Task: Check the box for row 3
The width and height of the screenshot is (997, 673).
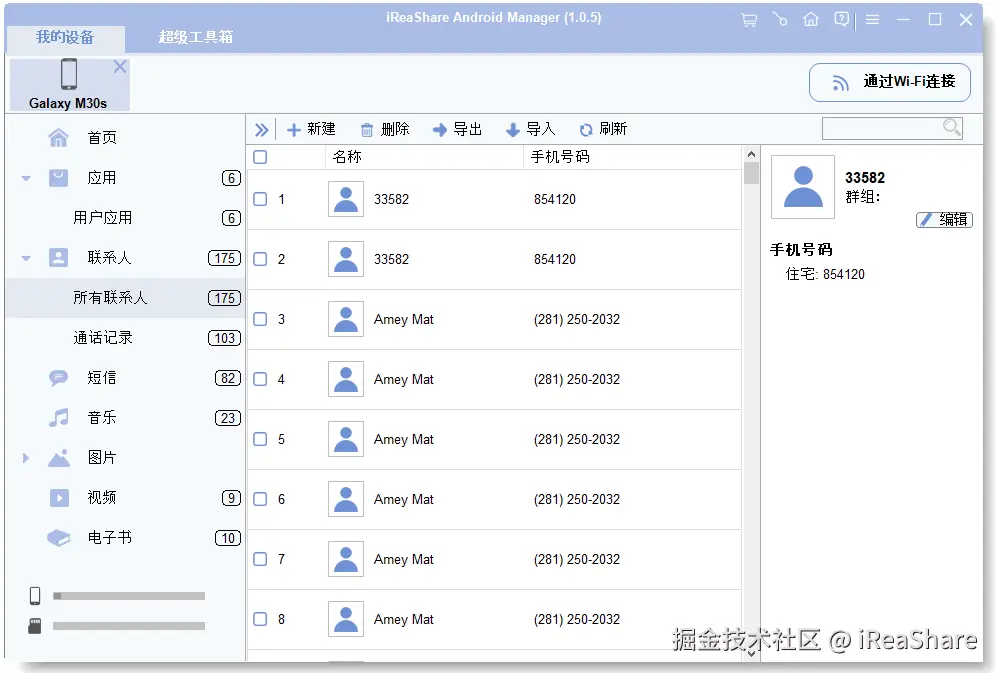Action: (260, 319)
